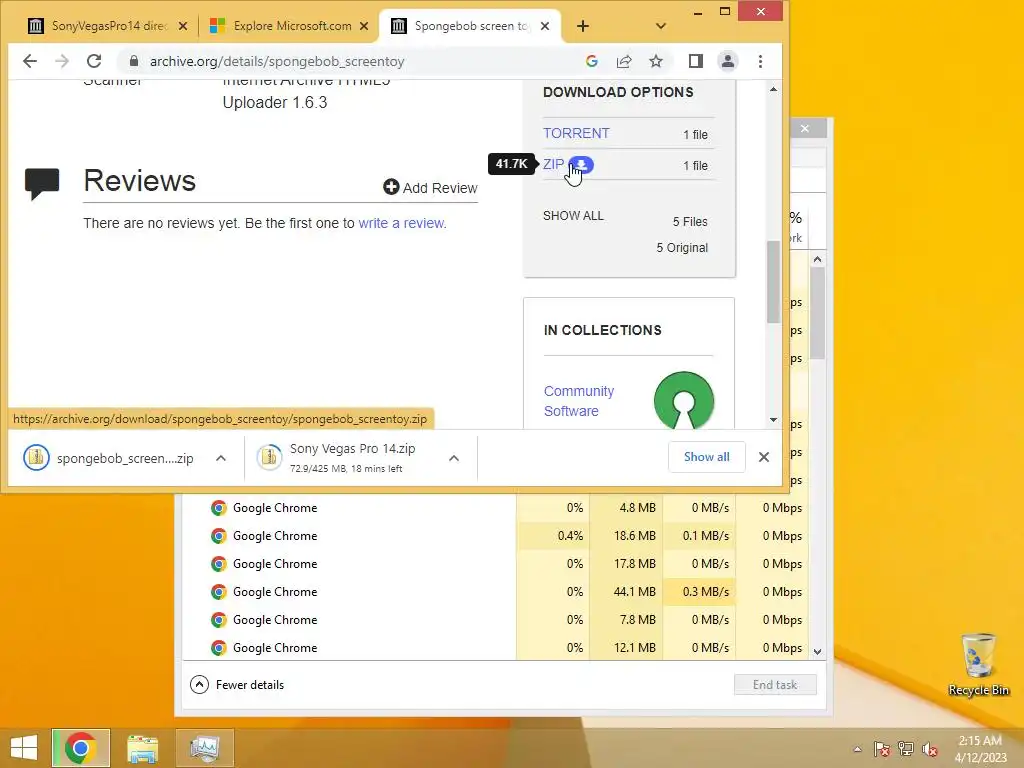Click Chrome taskbar icon
The width and height of the screenshot is (1024, 768).
point(80,748)
